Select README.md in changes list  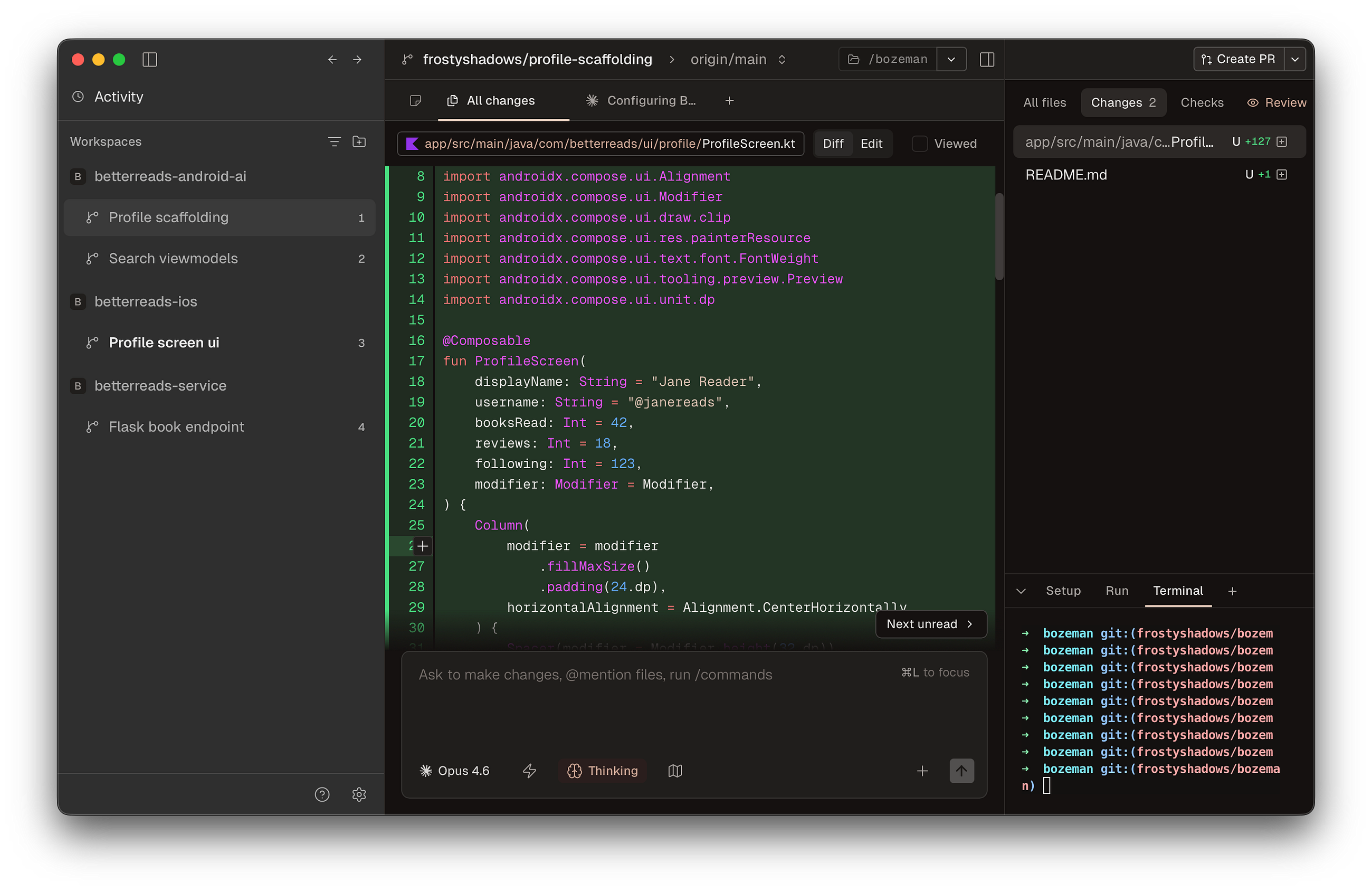click(x=1159, y=175)
